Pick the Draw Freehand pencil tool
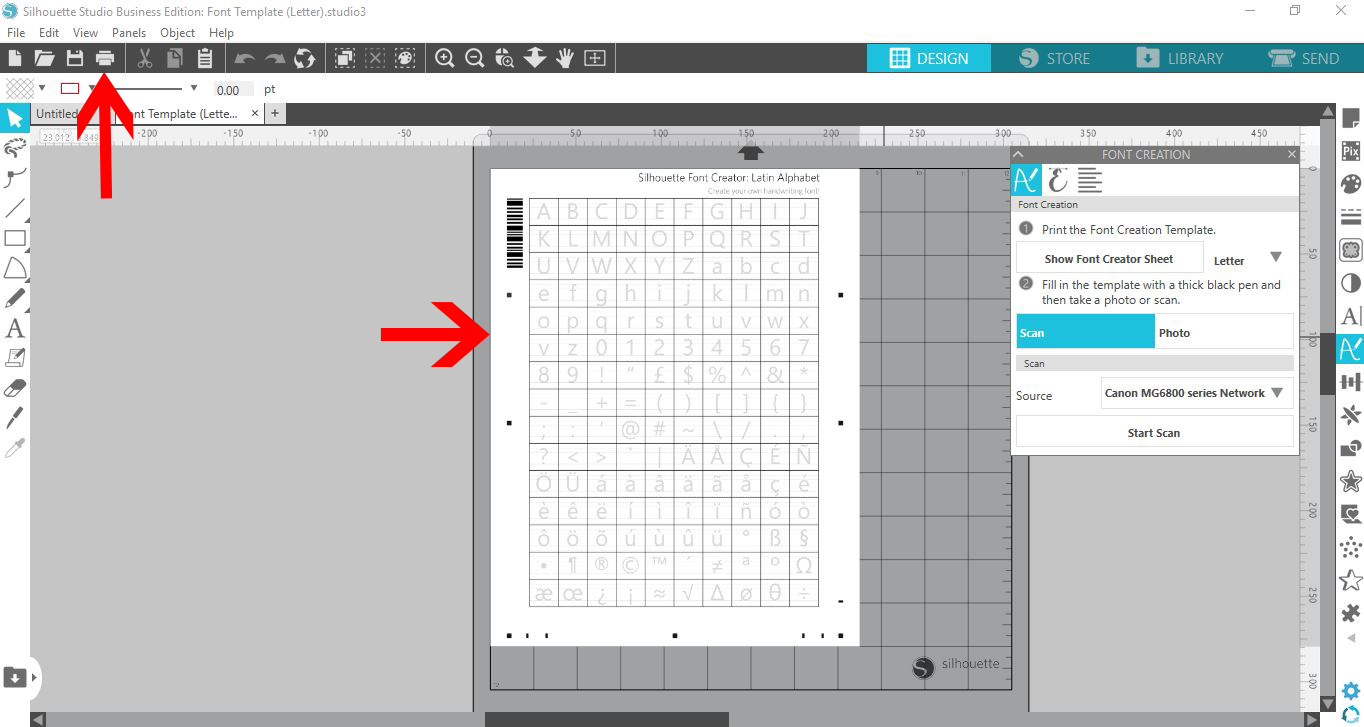The height and width of the screenshot is (727, 1364). [x=15, y=298]
